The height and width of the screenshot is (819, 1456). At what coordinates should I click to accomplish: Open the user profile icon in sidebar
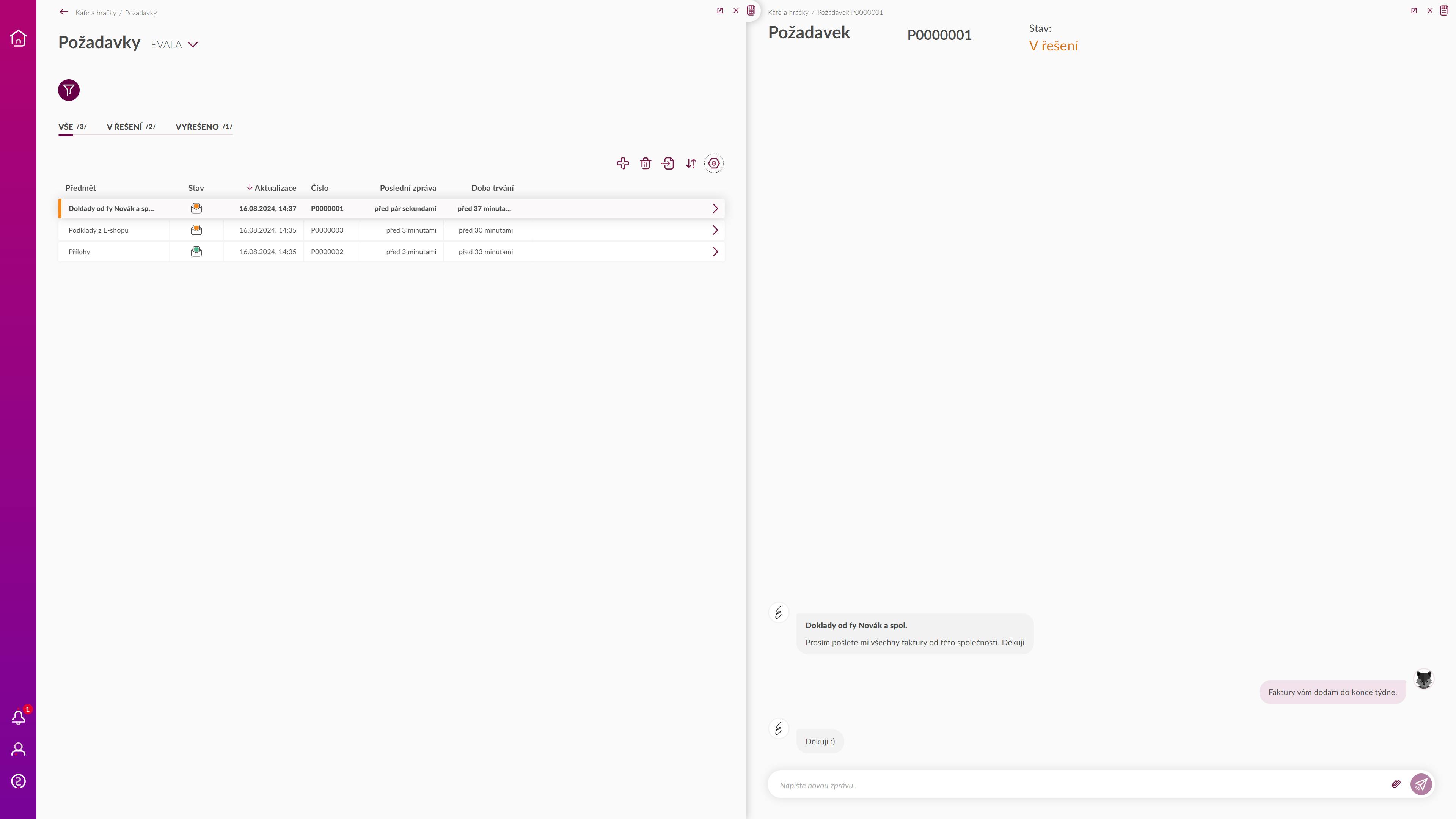click(x=18, y=750)
